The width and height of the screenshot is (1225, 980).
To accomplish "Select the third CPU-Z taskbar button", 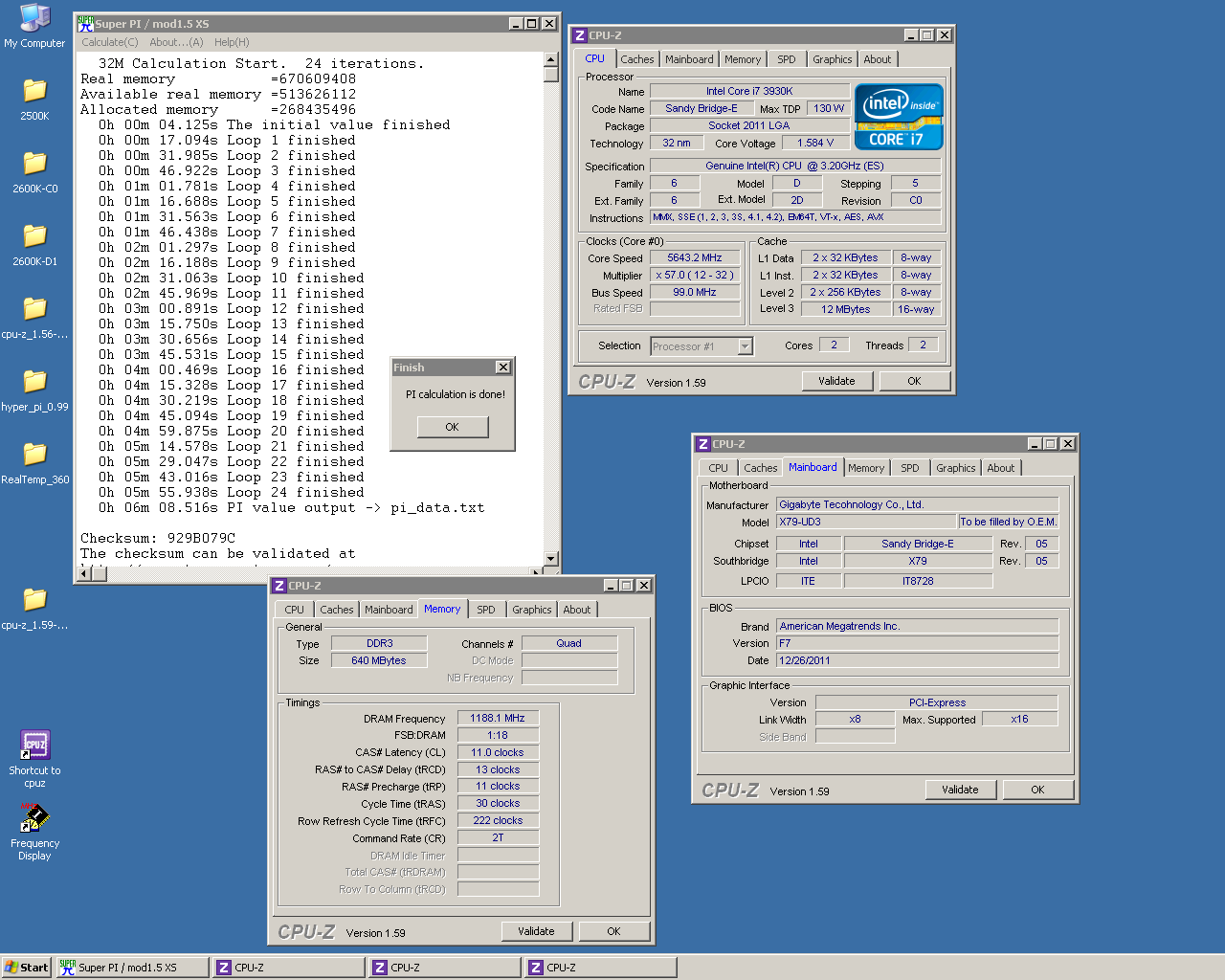I will pos(600,968).
